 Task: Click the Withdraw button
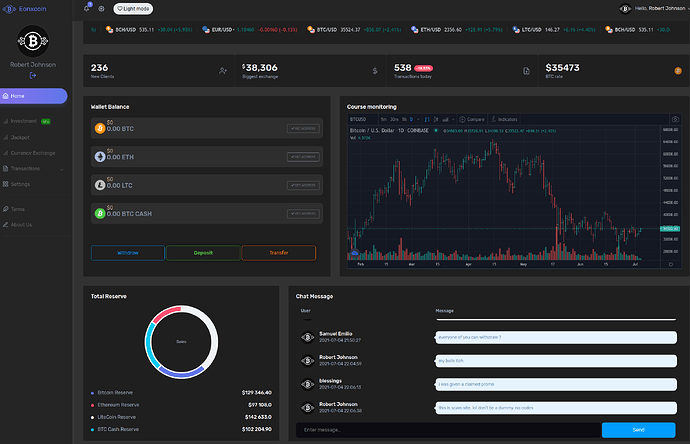pos(128,253)
